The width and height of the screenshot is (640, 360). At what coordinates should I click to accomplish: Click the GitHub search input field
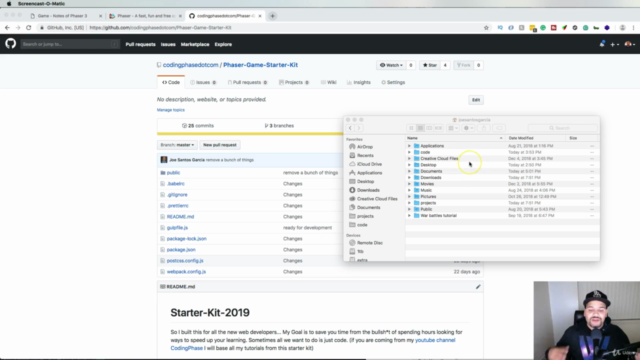point(70,44)
